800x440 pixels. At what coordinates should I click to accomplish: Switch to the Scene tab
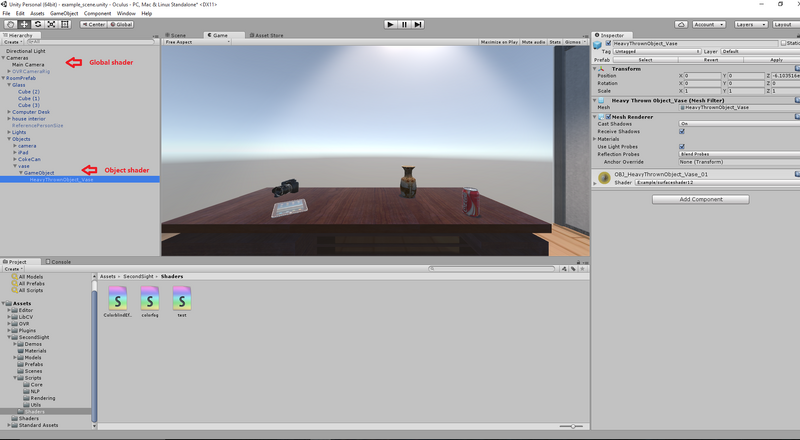(176, 35)
